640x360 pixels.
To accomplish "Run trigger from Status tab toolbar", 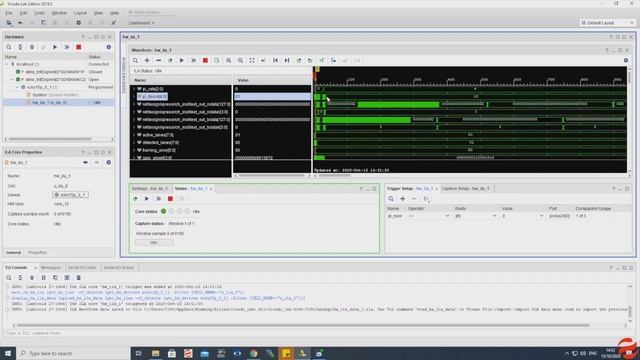I will tap(147, 199).
